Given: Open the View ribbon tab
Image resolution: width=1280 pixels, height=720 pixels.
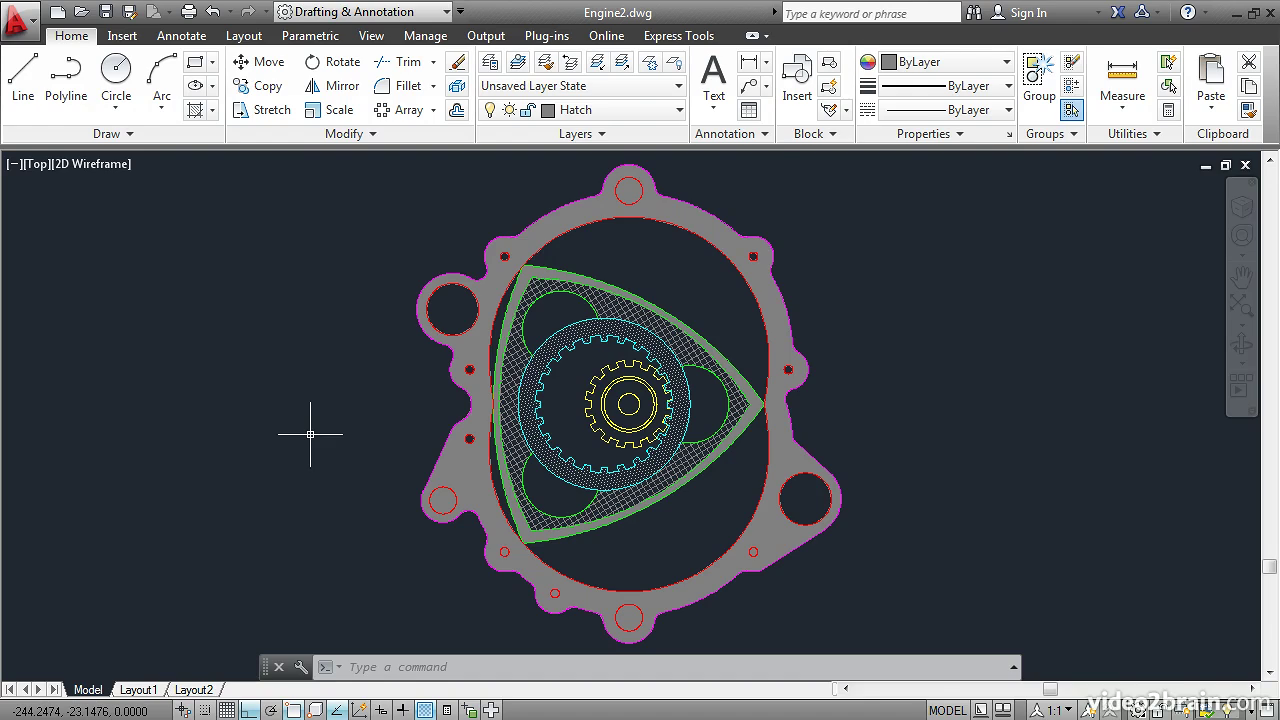Looking at the screenshot, I should [x=371, y=36].
